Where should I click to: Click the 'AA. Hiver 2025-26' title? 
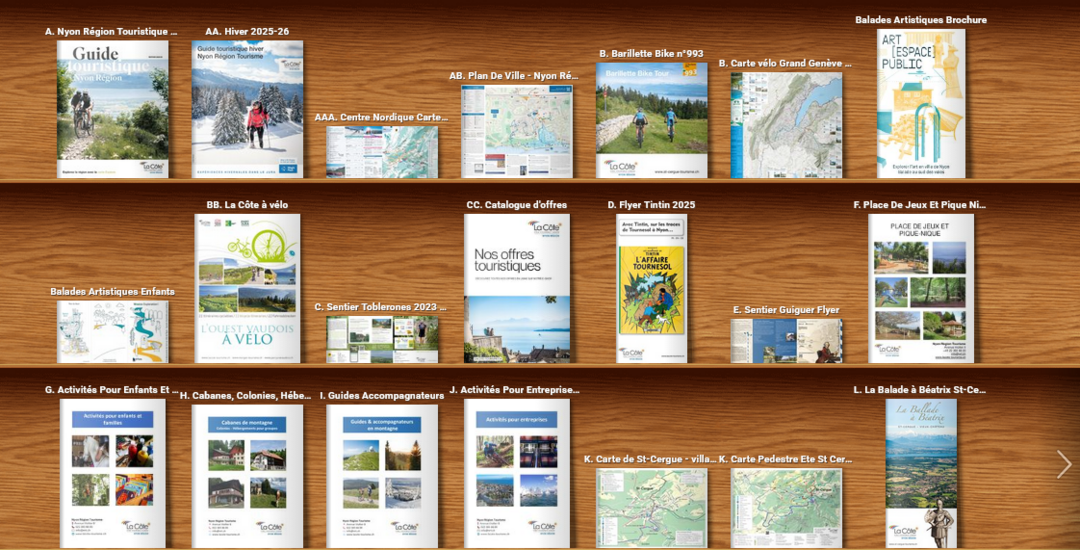click(247, 32)
